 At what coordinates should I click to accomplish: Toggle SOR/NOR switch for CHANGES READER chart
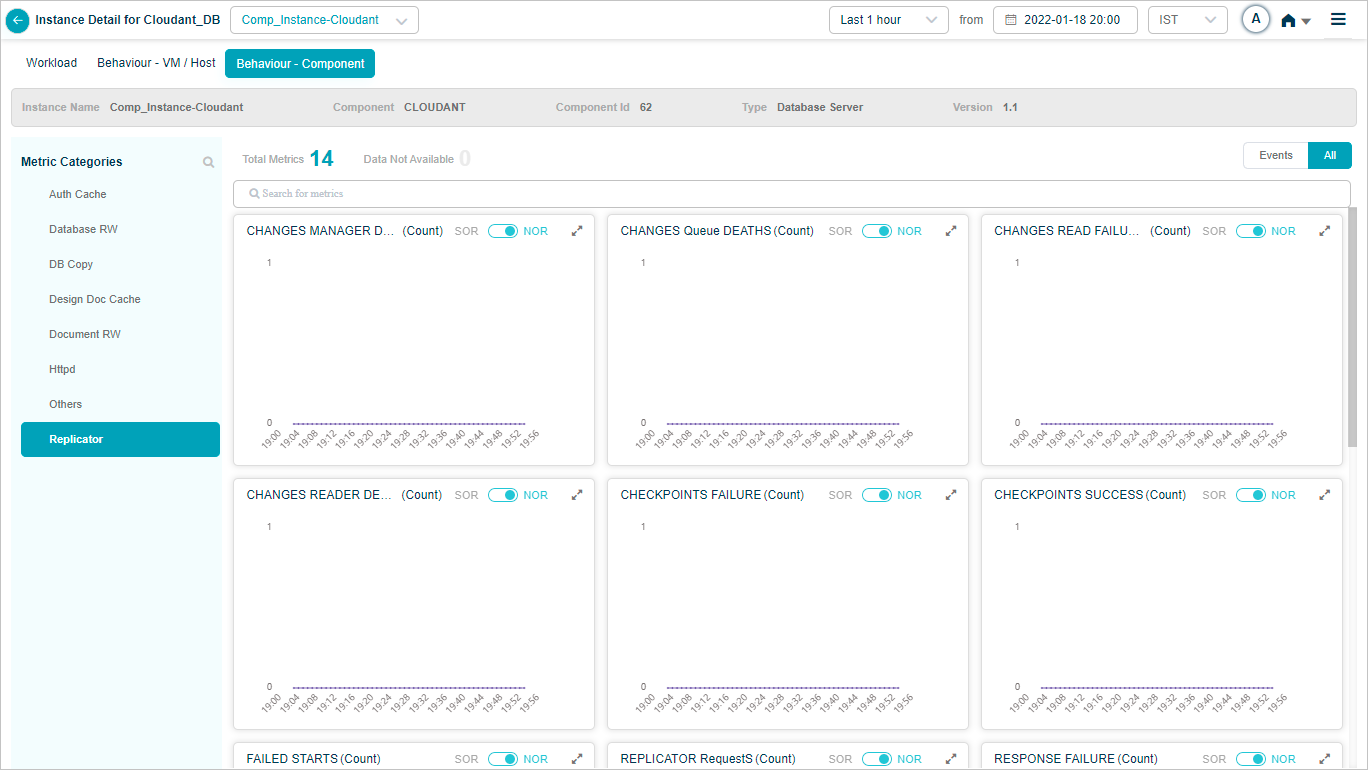[x=502, y=495]
